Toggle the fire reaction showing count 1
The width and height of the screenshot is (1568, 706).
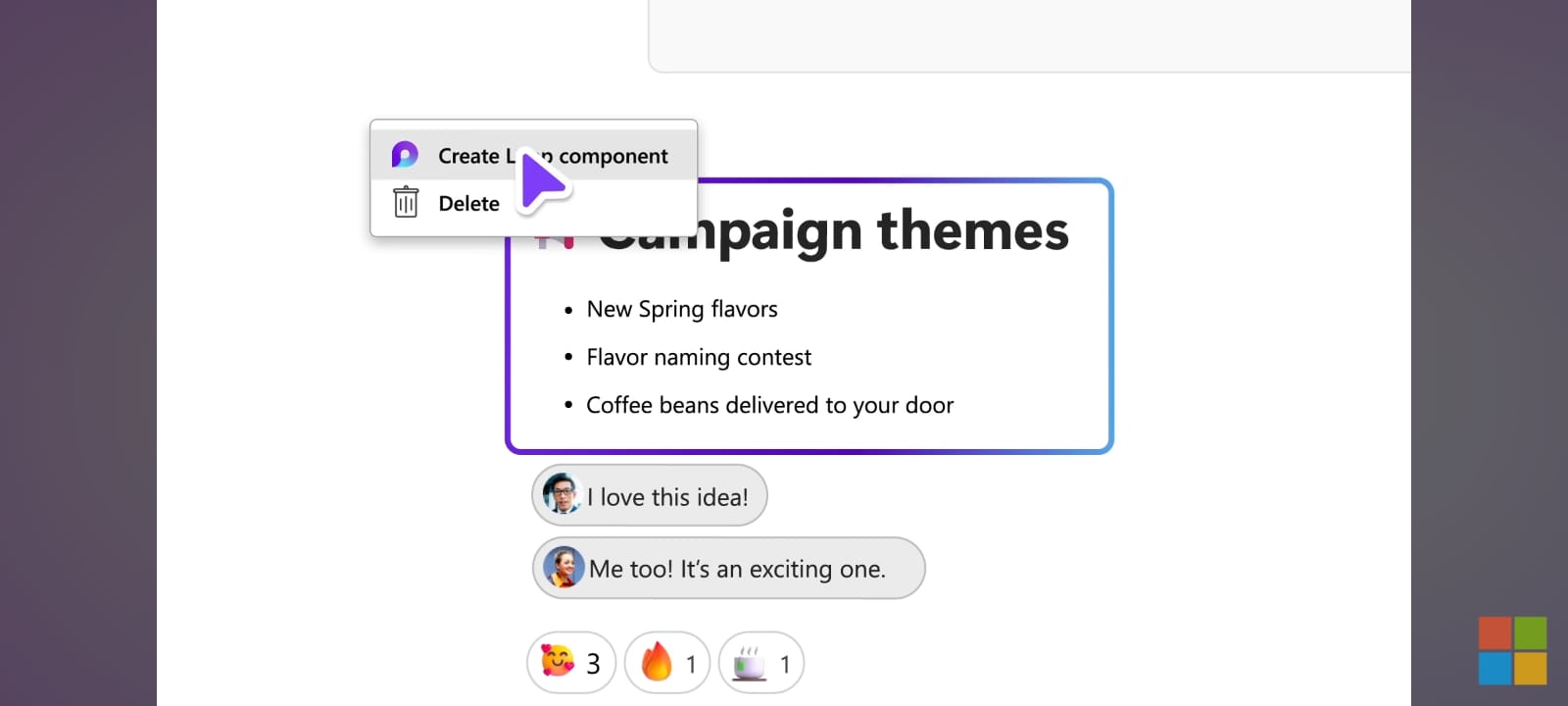[667, 663]
